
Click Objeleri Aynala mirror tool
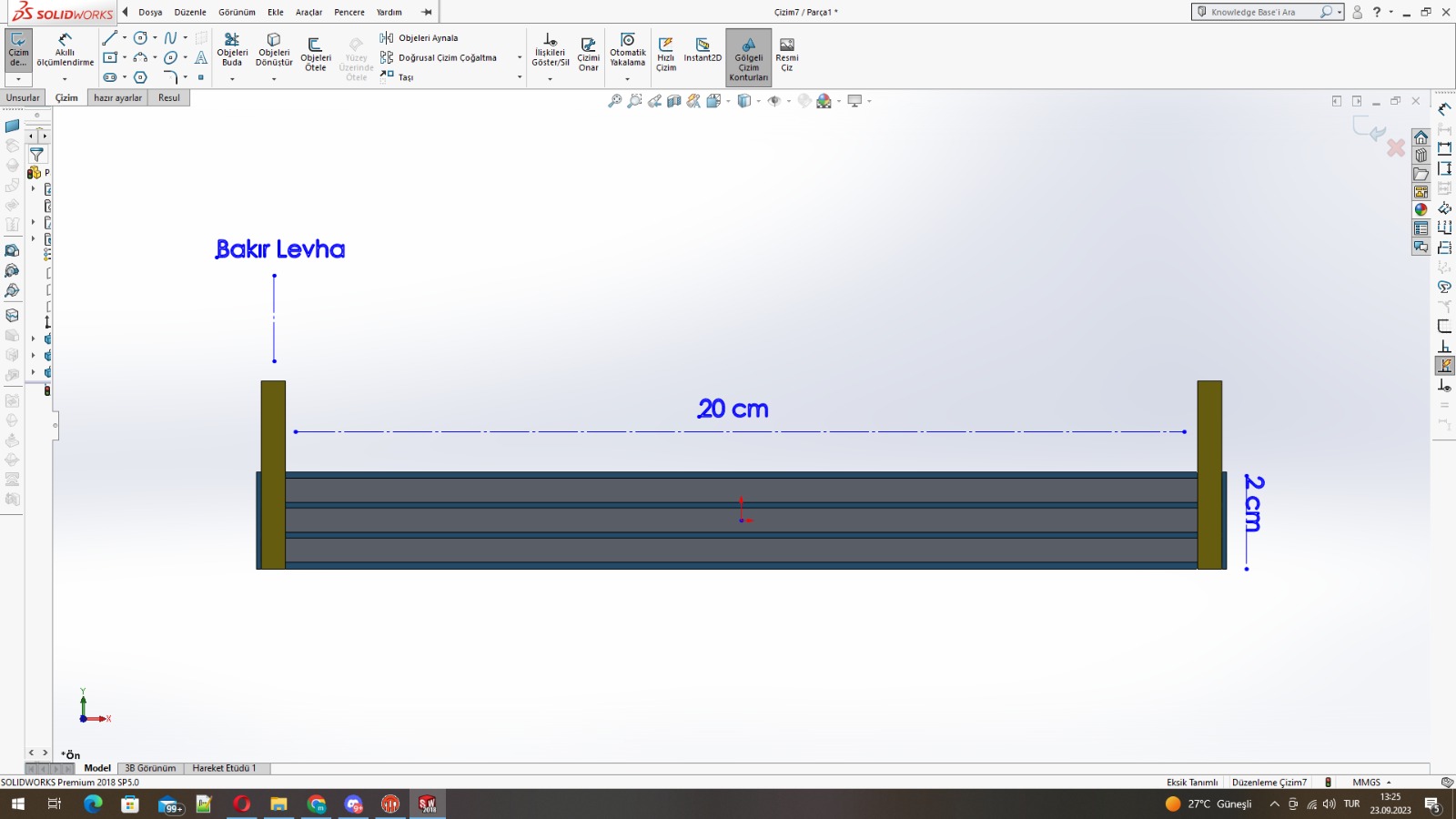420,38
